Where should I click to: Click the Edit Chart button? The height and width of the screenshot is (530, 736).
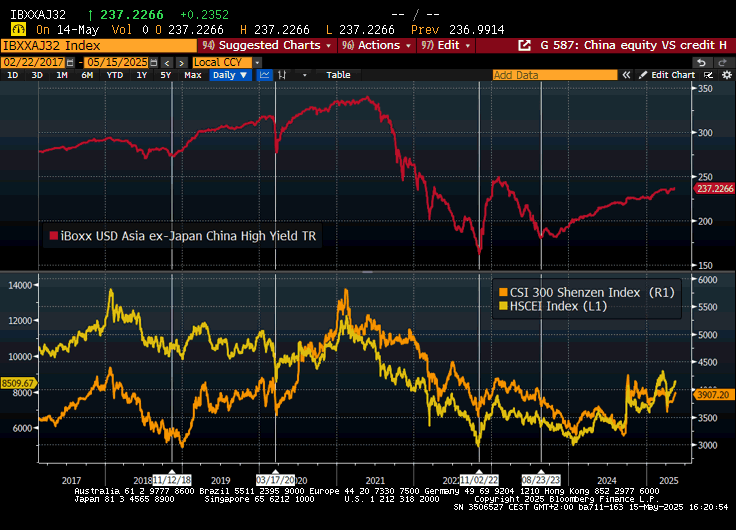click(x=667, y=75)
